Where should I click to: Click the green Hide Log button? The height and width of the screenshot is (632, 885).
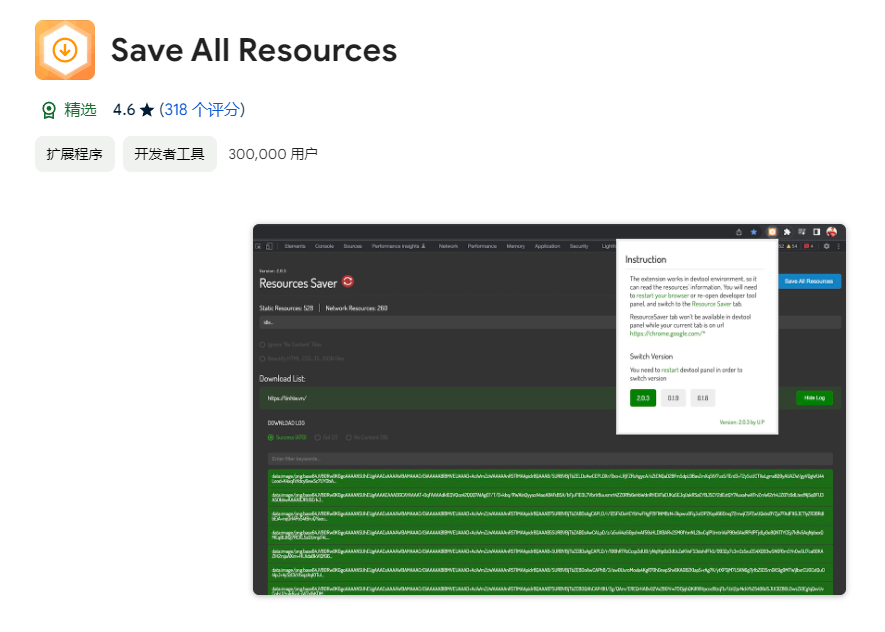pyautogui.click(x=814, y=398)
